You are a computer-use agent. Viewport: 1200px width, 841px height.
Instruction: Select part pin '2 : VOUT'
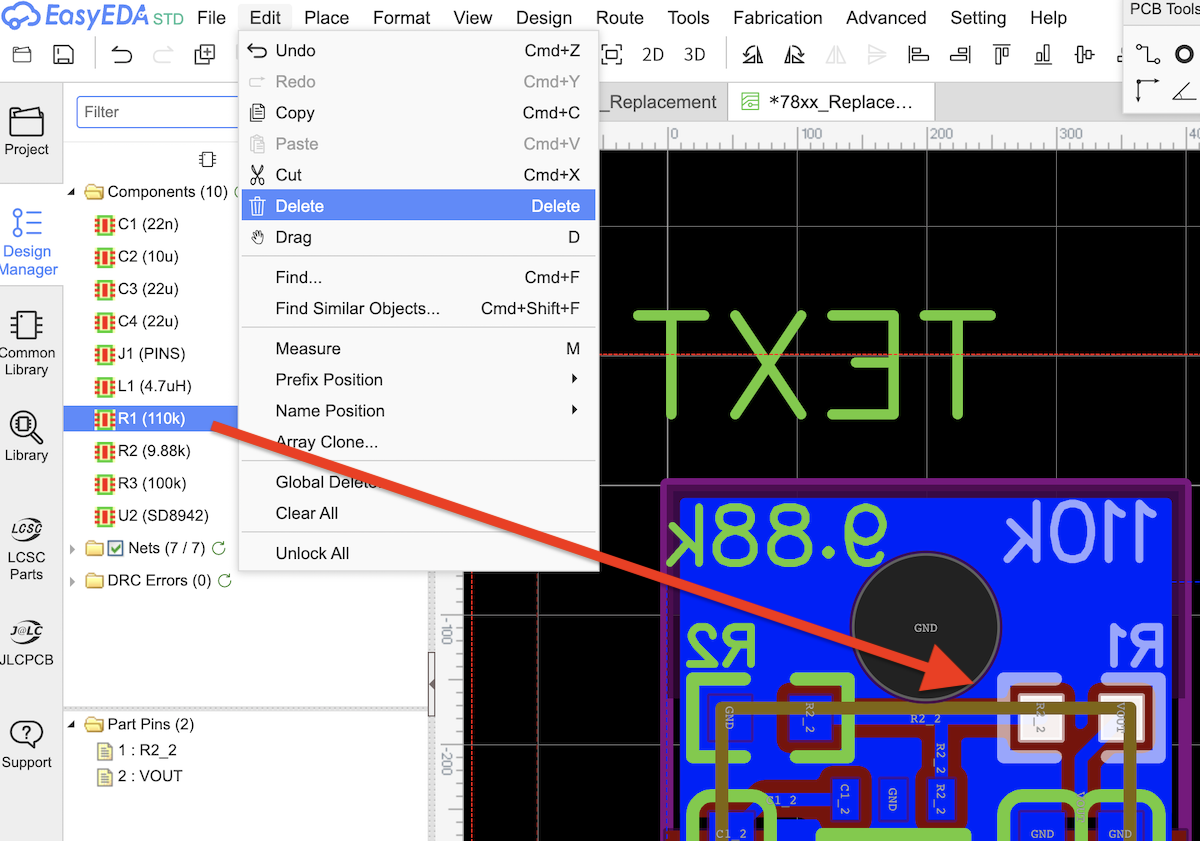point(139,776)
